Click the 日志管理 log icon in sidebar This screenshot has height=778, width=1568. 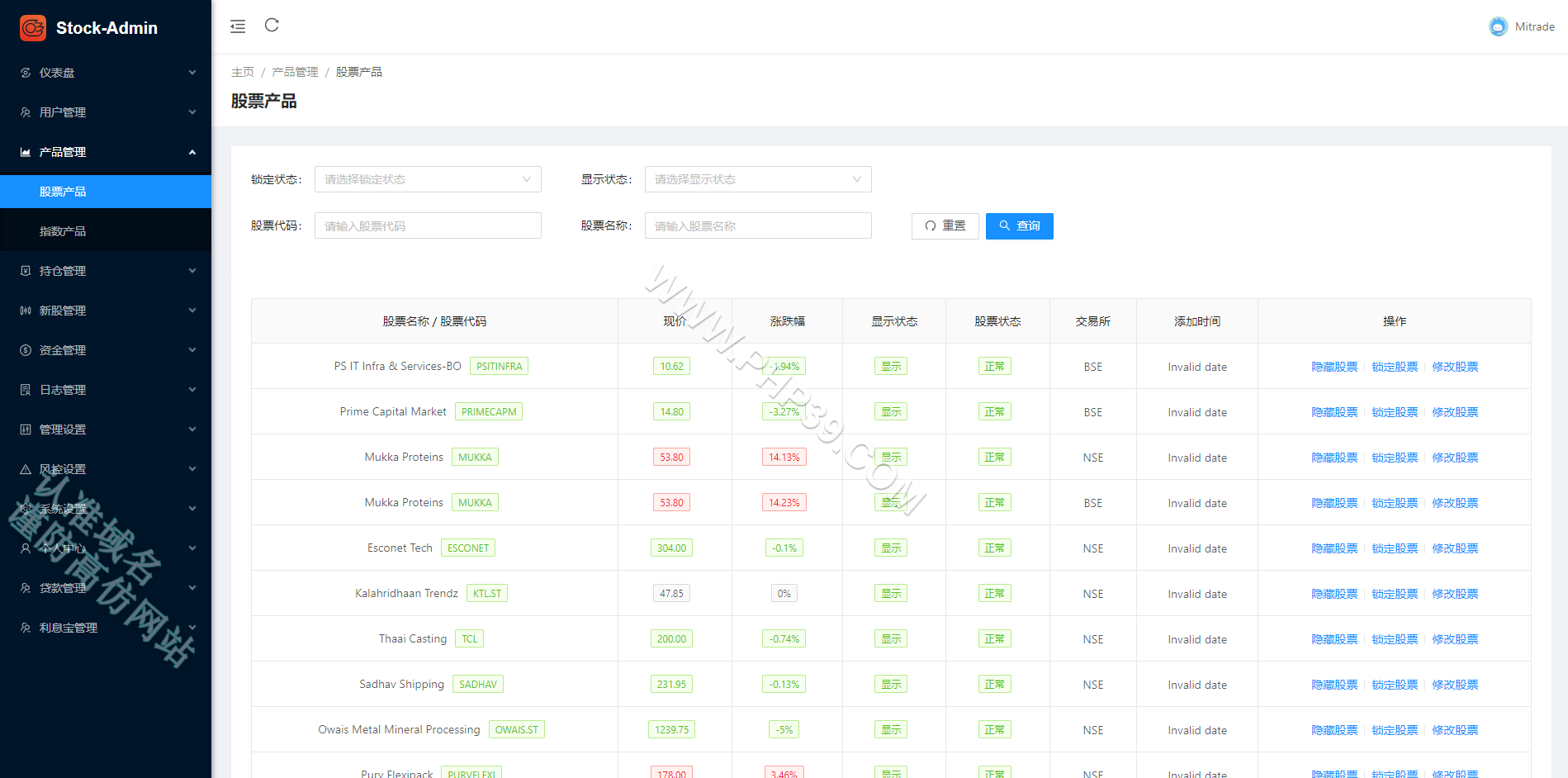coord(26,390)
